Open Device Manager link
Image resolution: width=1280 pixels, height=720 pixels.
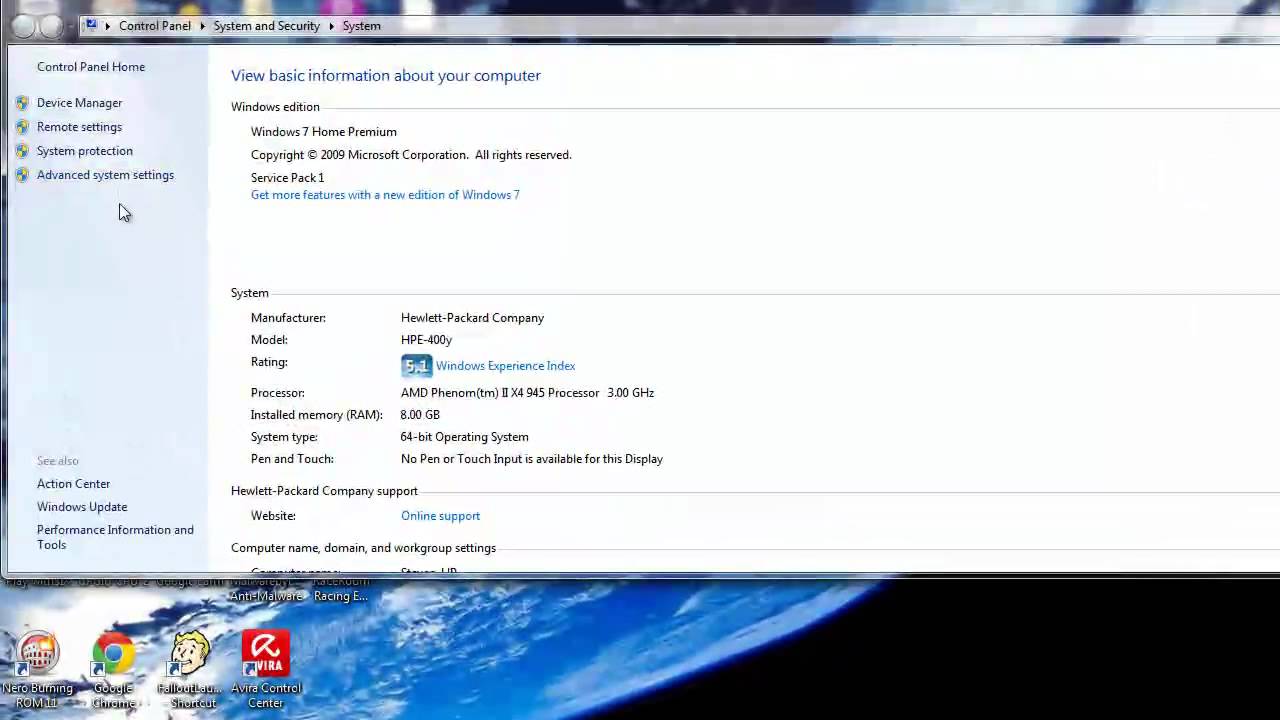[x=79, y=103]
